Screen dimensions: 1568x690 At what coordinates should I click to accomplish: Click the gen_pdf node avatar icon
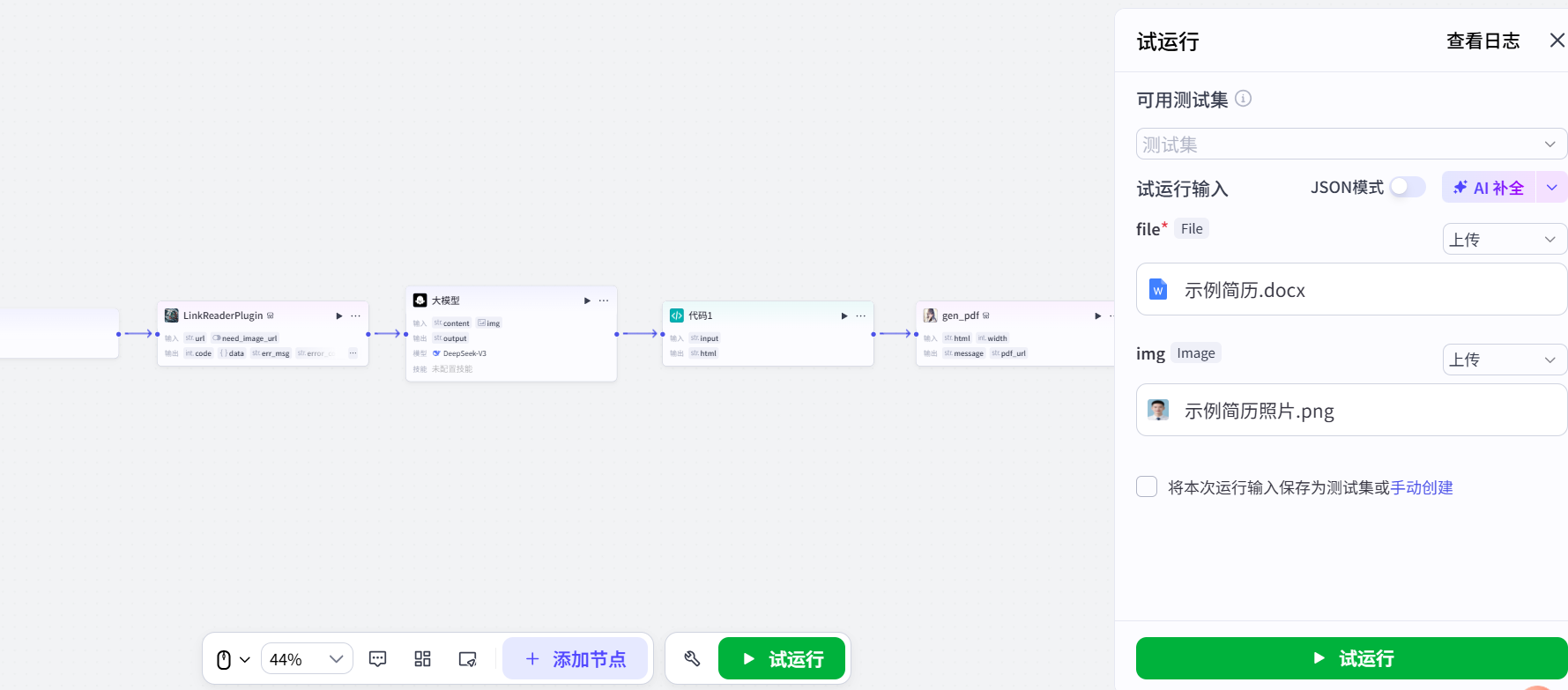(x=930, y=315)
